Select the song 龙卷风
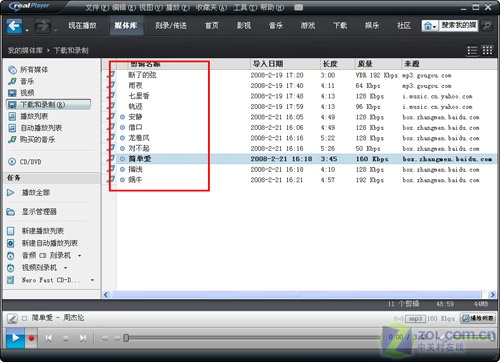Screen dimensions: 500x362 click(139, 138)
